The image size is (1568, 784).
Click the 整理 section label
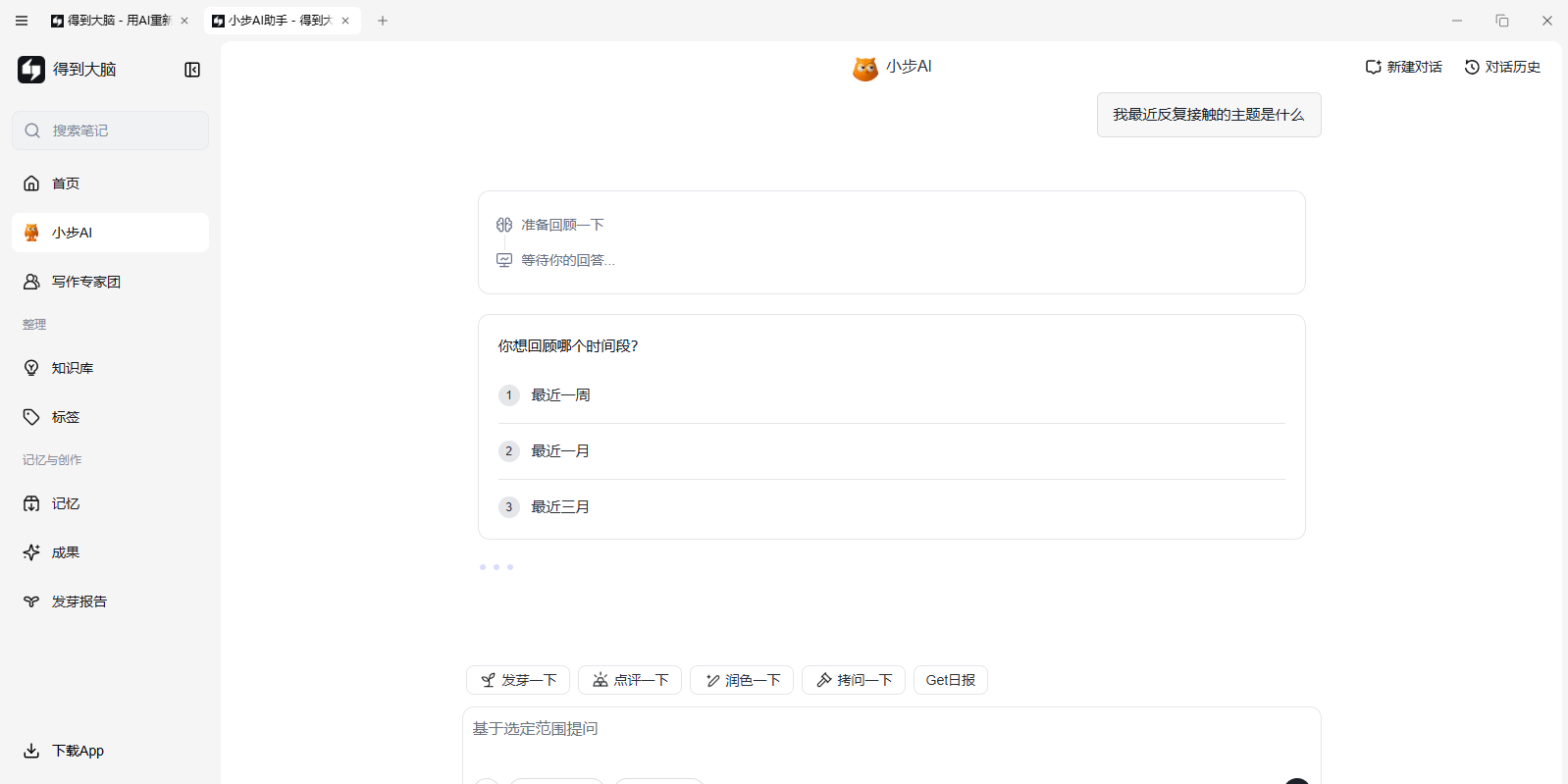[34, 325]
